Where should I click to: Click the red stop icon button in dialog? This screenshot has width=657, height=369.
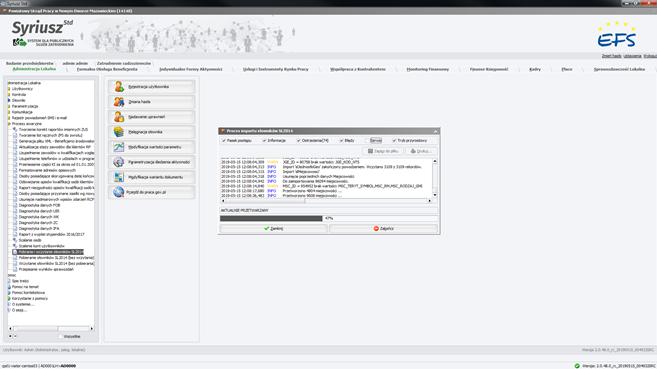383,229
